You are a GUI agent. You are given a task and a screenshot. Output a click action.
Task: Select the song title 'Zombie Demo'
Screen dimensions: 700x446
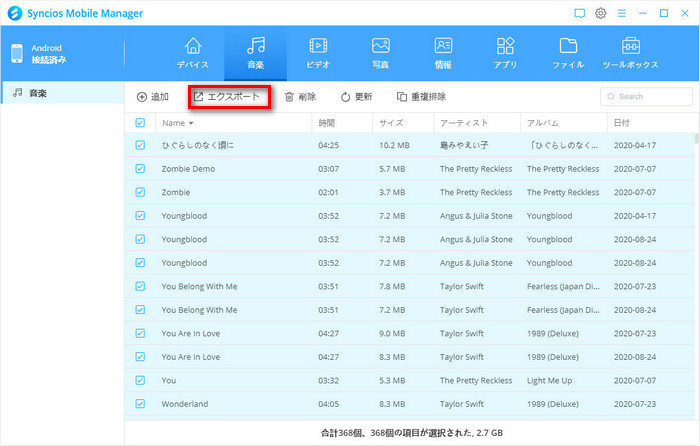click(x=188, y=169)
